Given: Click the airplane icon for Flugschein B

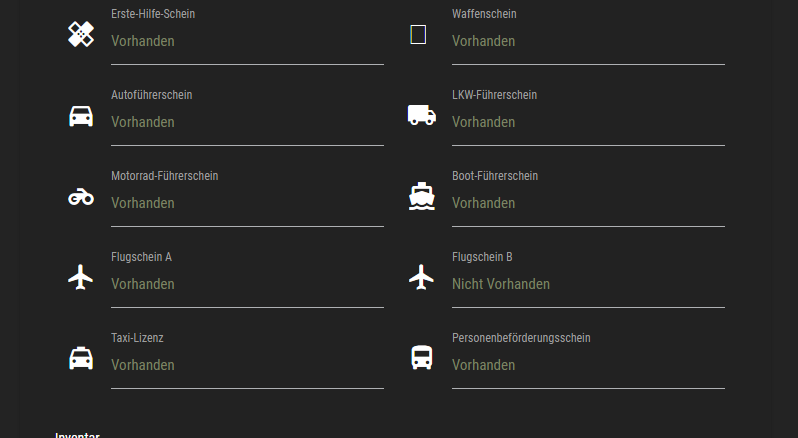Looking at the screenshot, I should click(x=422, y=277).
